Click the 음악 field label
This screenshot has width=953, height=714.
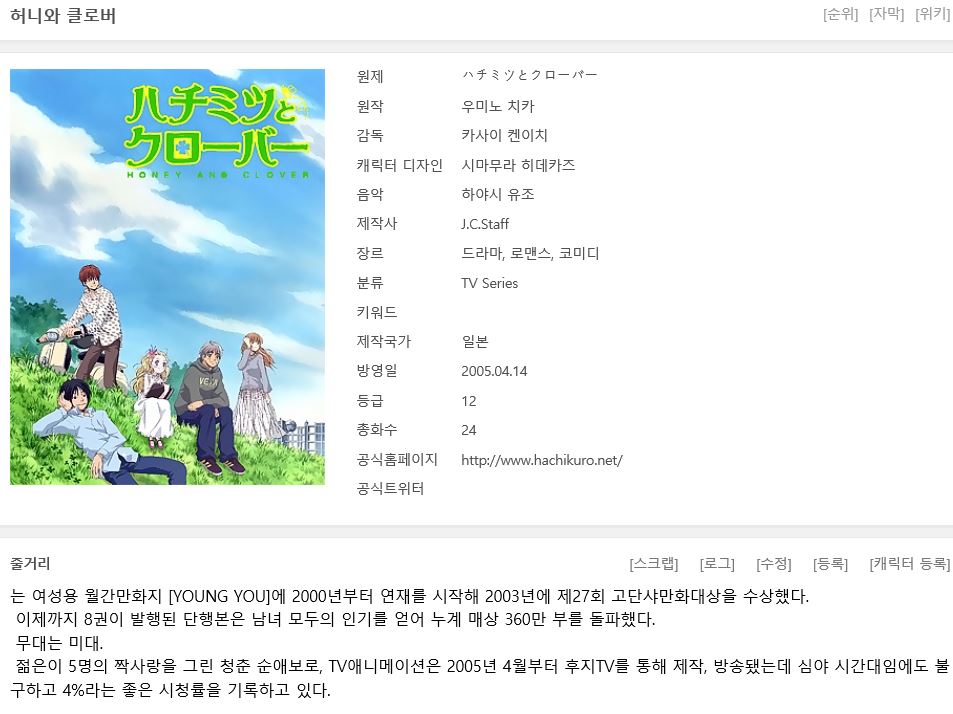pos(370,194)
